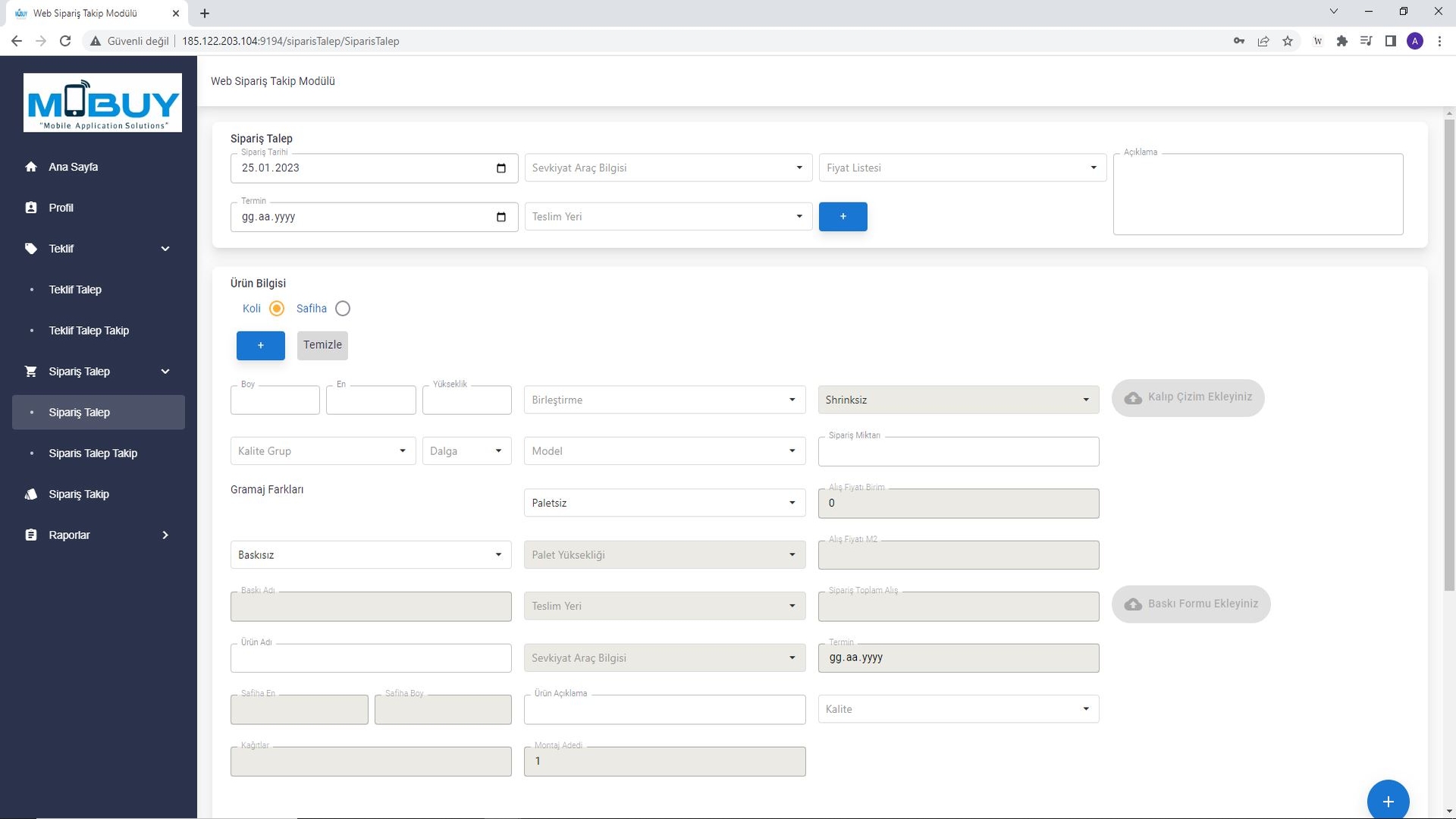1456x819 pixels.
Task: Click the Sipariş Talep cart icon
Action: pyautogui.click(x=31, y=372)
